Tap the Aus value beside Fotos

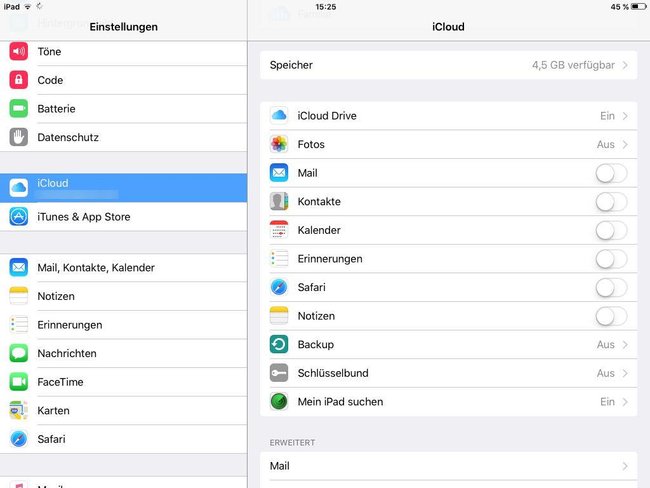[606, 145]
